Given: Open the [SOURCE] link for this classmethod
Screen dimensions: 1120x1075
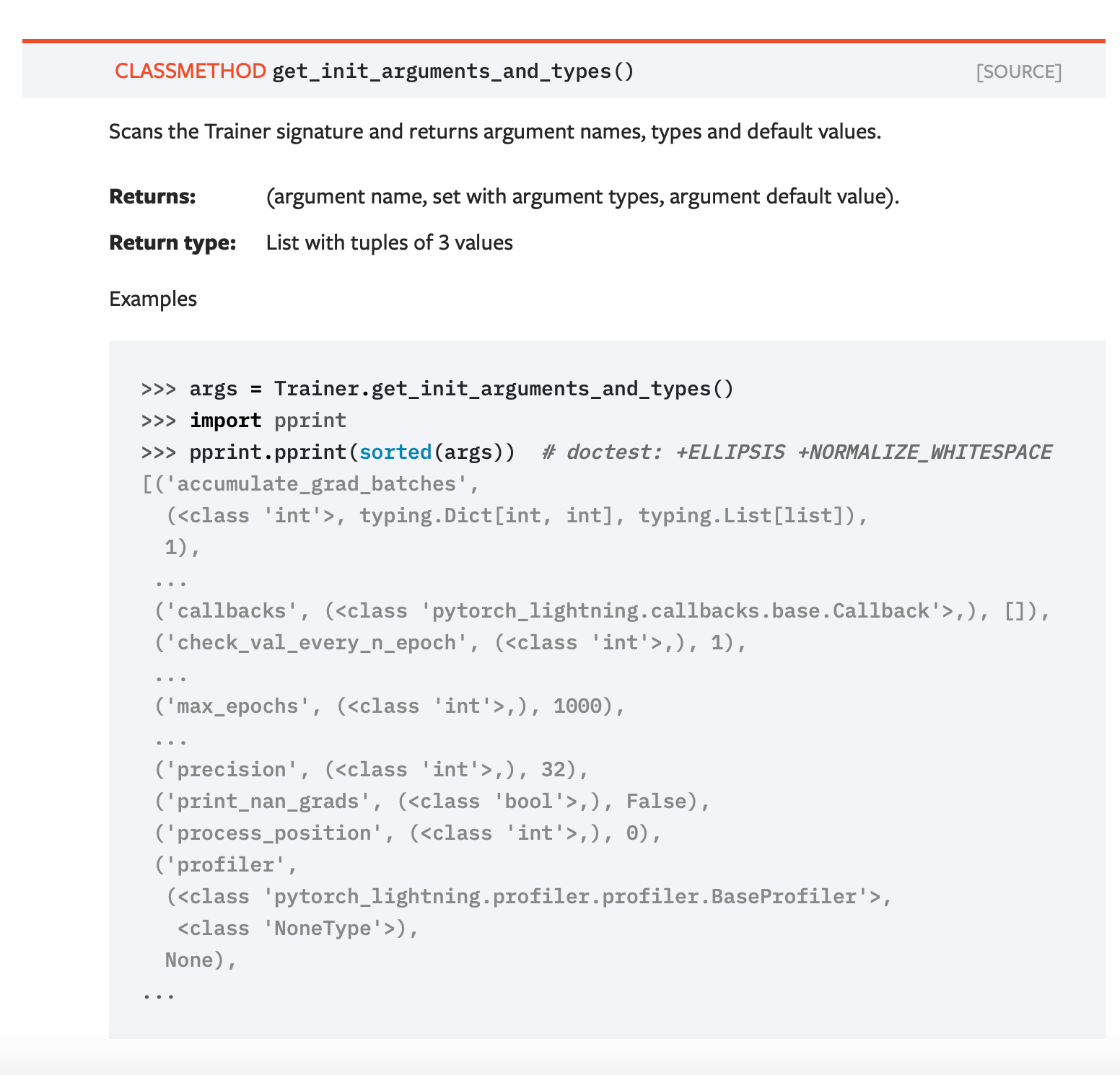Looking at the screenshot, I should tap(1018, 71).
